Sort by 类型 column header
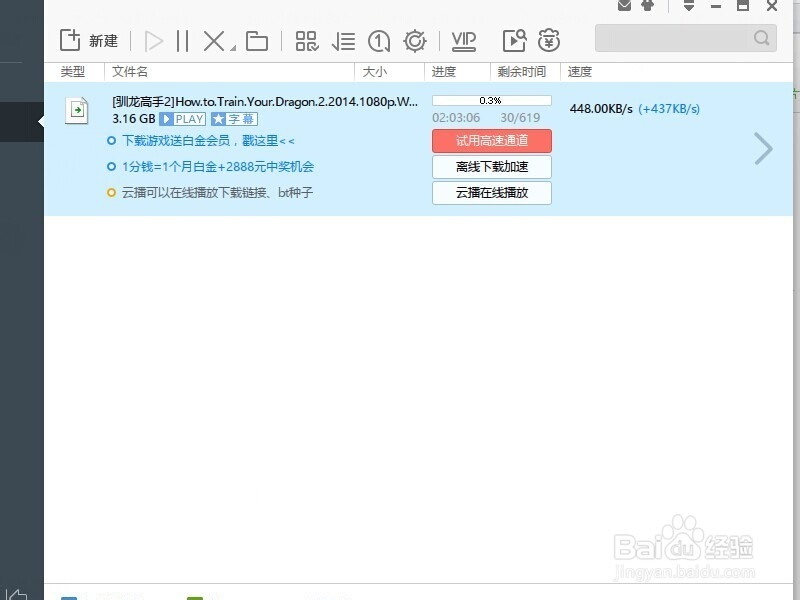 click(73, 72)
